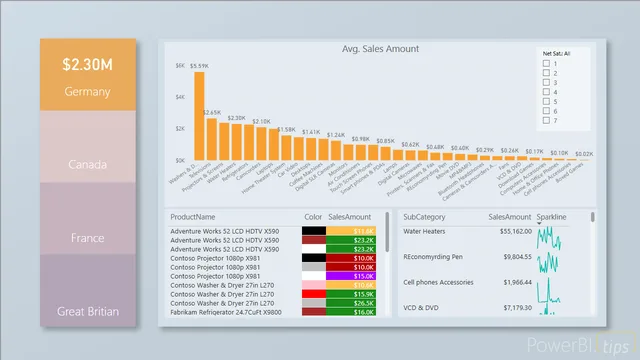Click the $9,804.55 sales value
Image resolution: width=640 pixels, height=360 pixels.
(518, 257)
